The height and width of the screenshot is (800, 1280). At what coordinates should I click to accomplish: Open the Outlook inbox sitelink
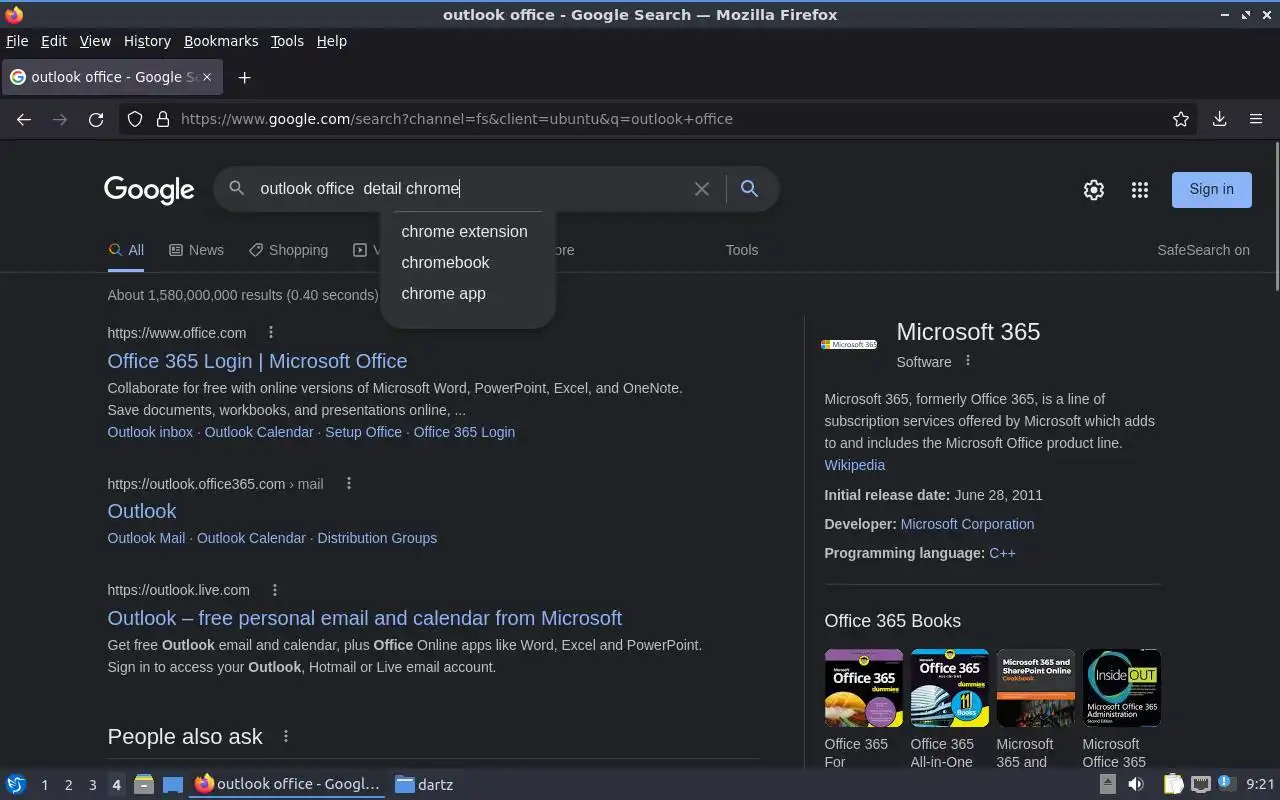(150, 432)
